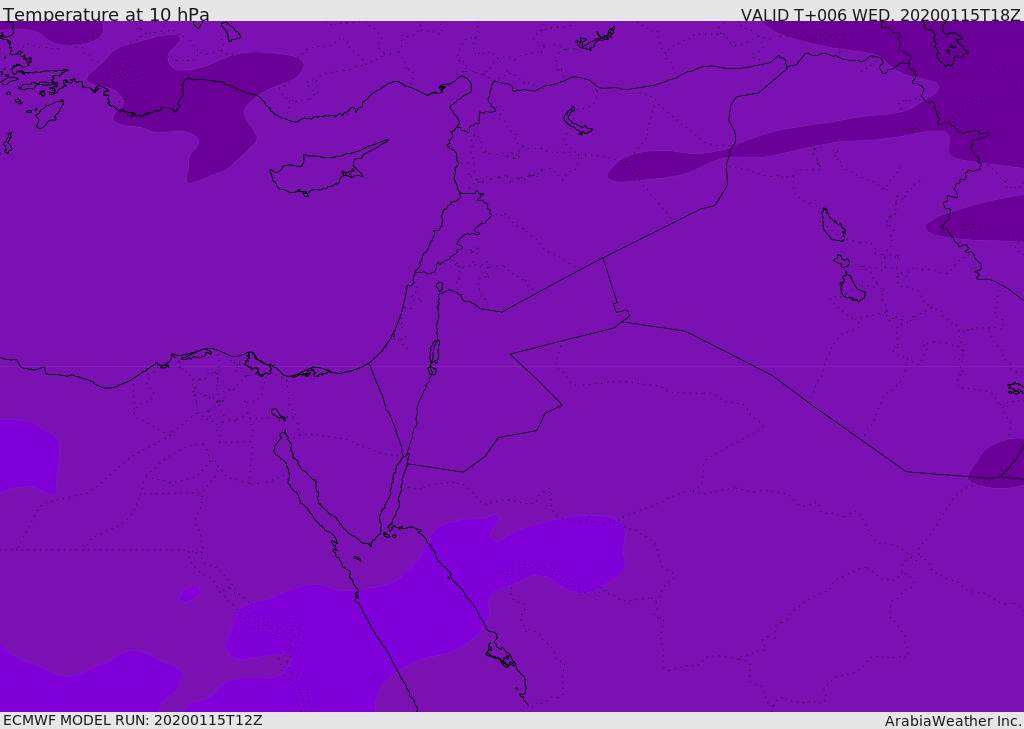Click the 'VALID T+006 WED. 20200115T18Z' label

[x=880, y=15]
